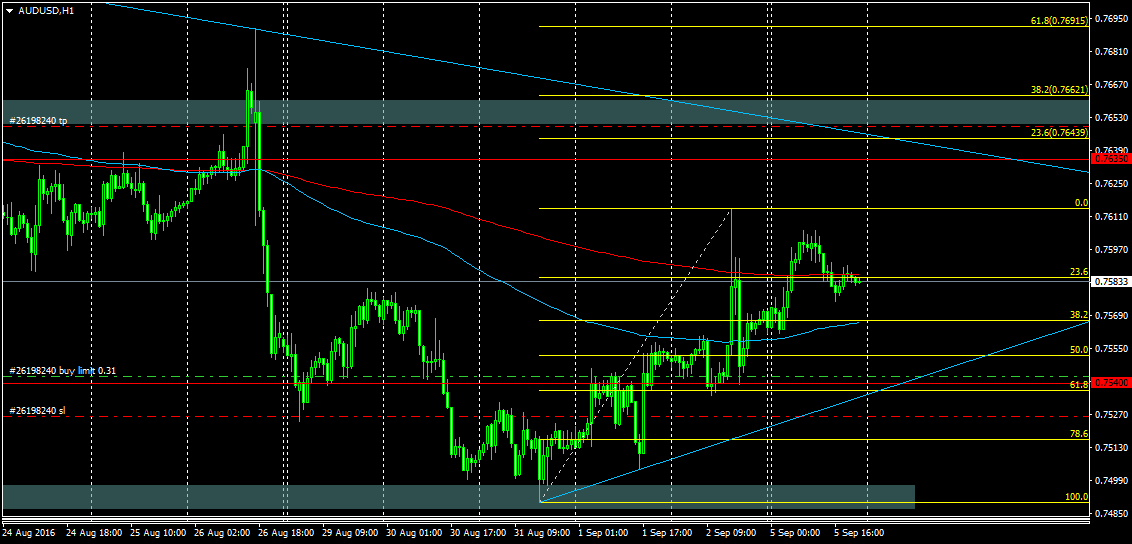
Task: Click the 31 Aug 09:00 time label
Action: (542, 533)
